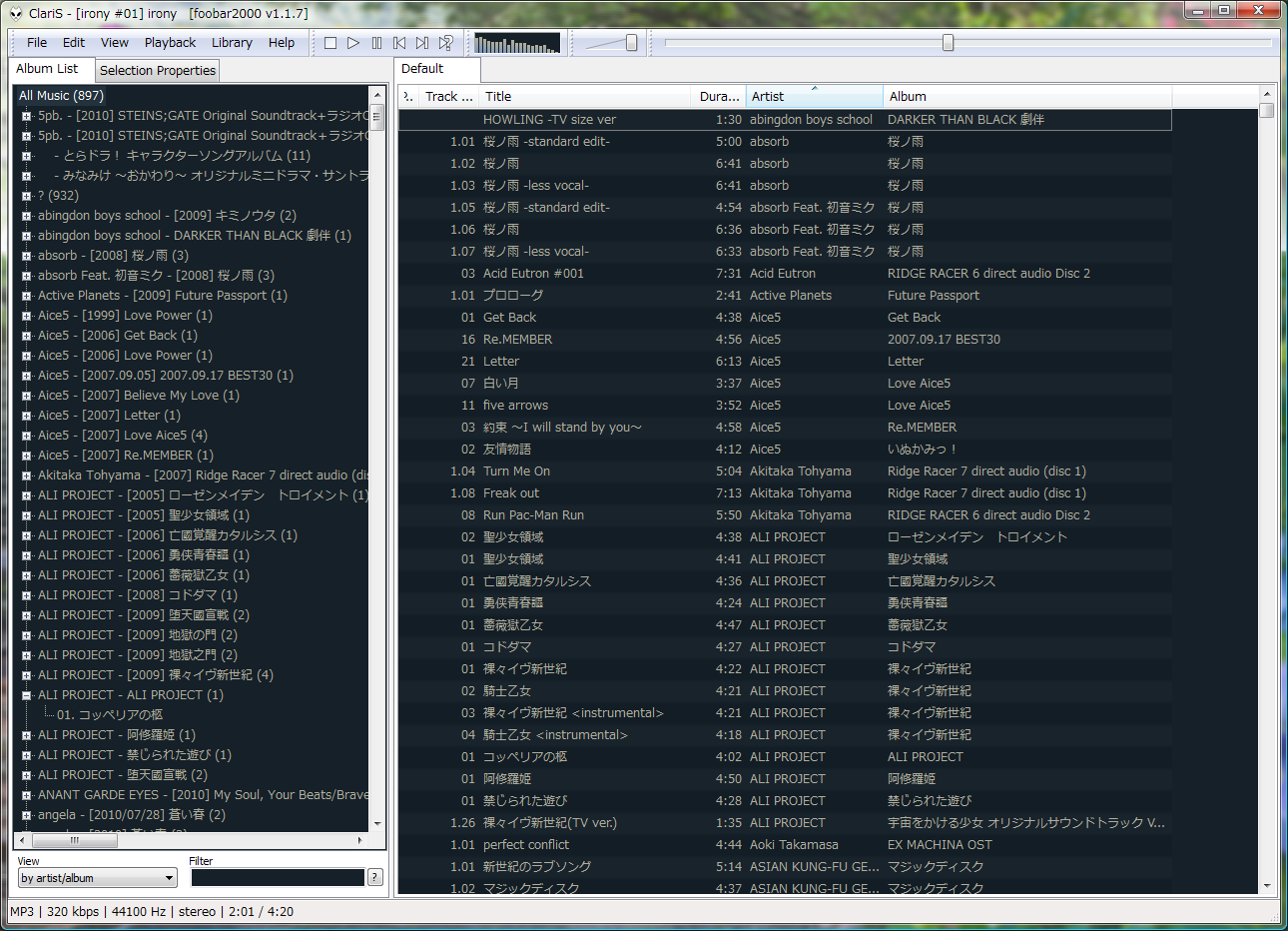1288x931 pixels.
Task: Expand ALI PROJECT [2008] コドダマ node
Action: click(27, 595)
